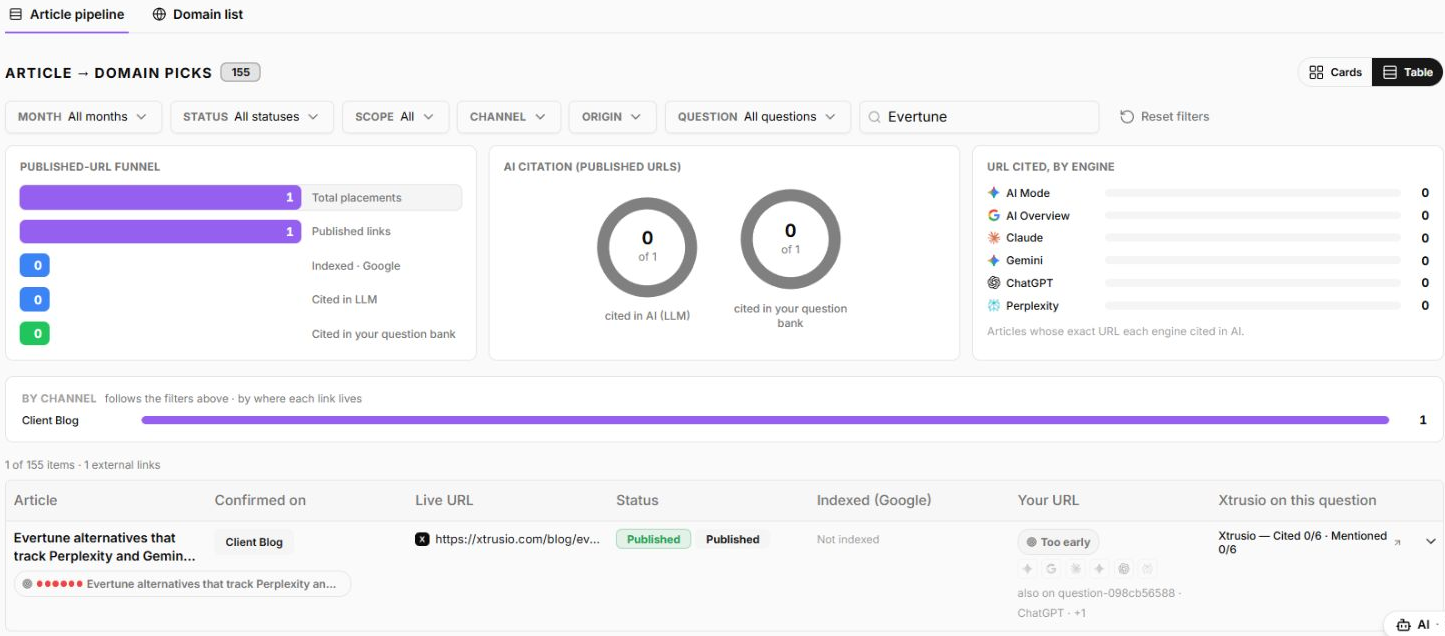Click the Client Blog channel label

coord(50,420)
